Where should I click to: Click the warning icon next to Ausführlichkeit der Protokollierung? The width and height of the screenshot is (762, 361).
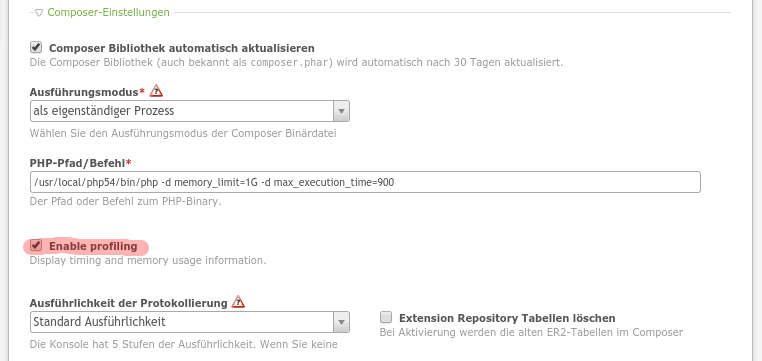pos(238,302)
